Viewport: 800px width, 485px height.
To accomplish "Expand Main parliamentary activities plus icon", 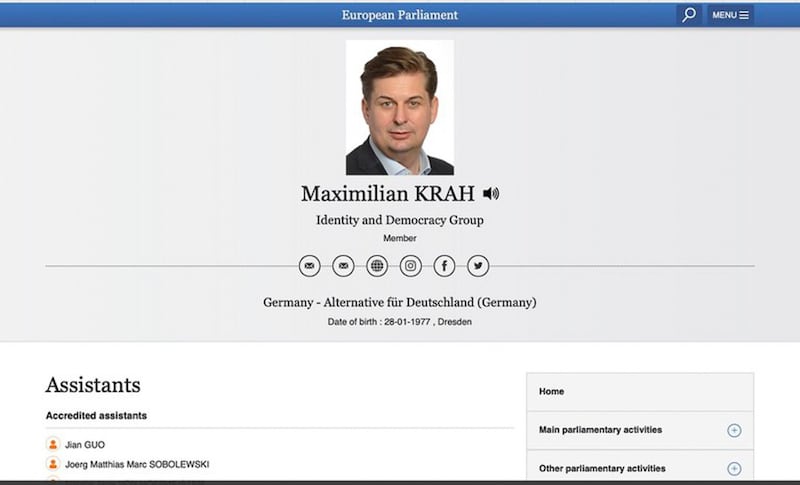I will point(734,430).
